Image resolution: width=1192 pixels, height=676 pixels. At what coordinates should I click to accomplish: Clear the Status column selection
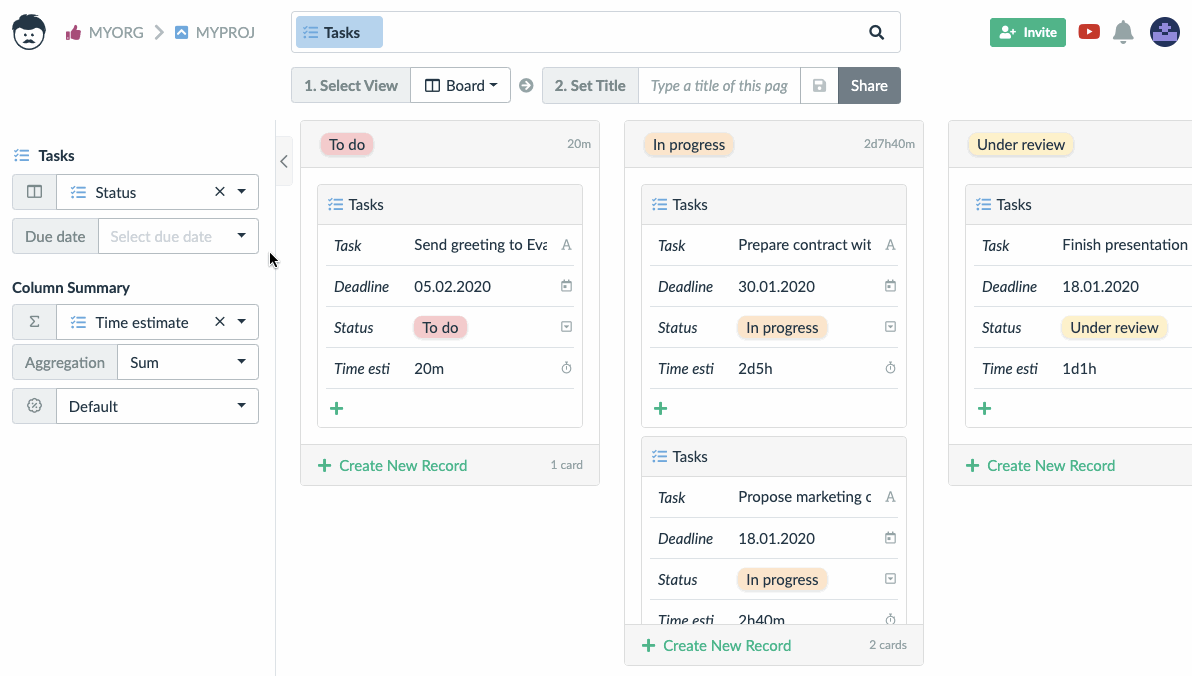click(220, 192)
